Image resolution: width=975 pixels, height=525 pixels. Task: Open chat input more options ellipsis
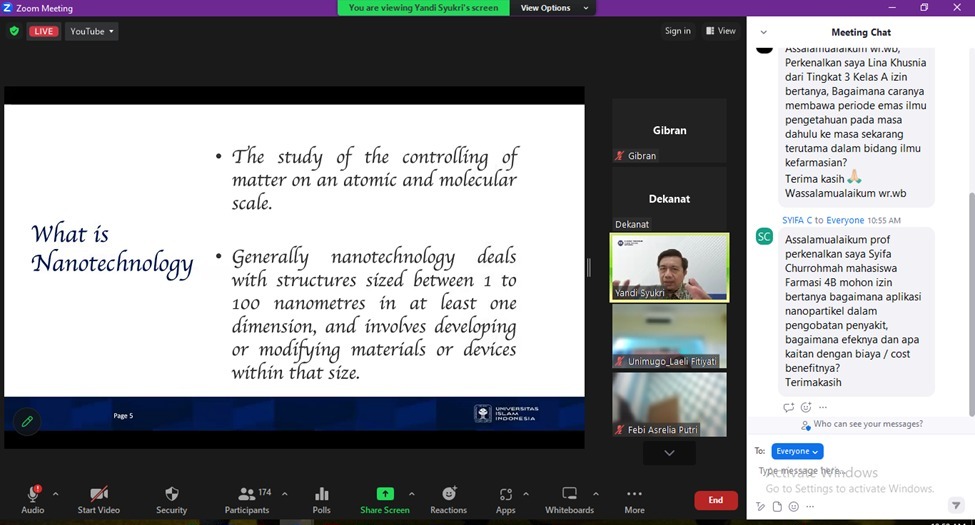click(x=810, y=506)
